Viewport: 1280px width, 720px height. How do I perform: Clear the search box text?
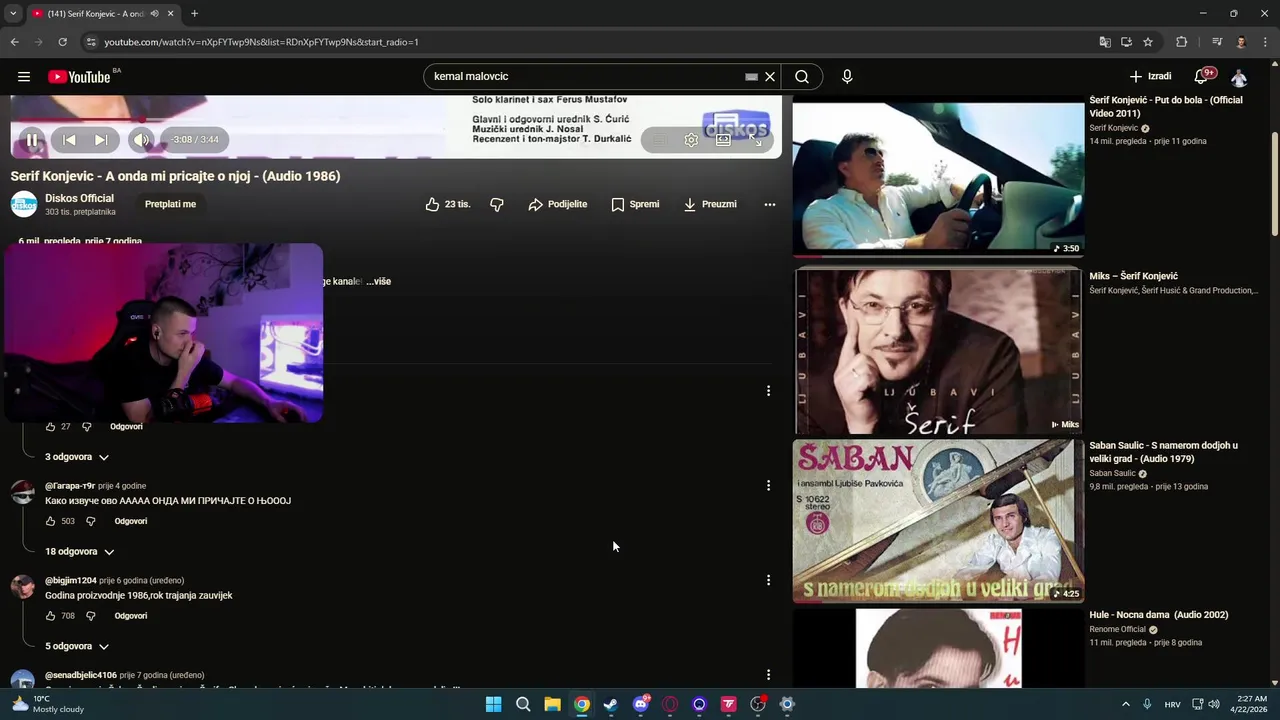[x=770, y=77]
